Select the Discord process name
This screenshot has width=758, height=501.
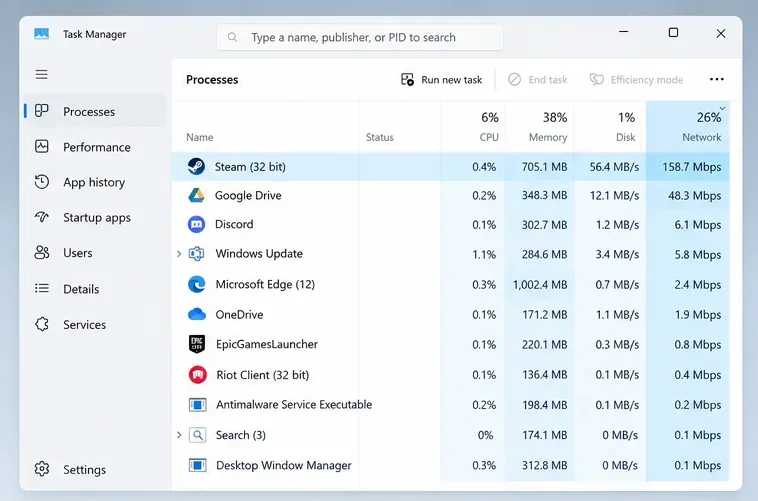[x=234, y=224]
